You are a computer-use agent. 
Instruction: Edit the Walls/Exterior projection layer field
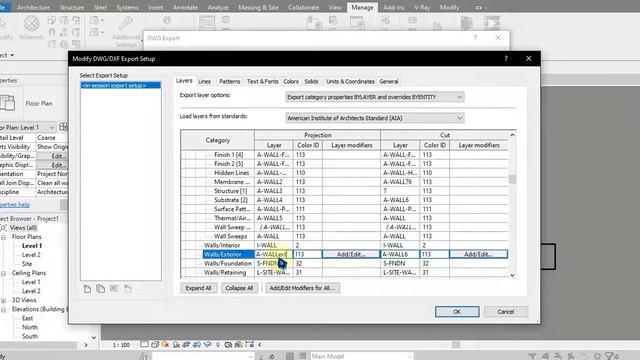tap(273, 254)
